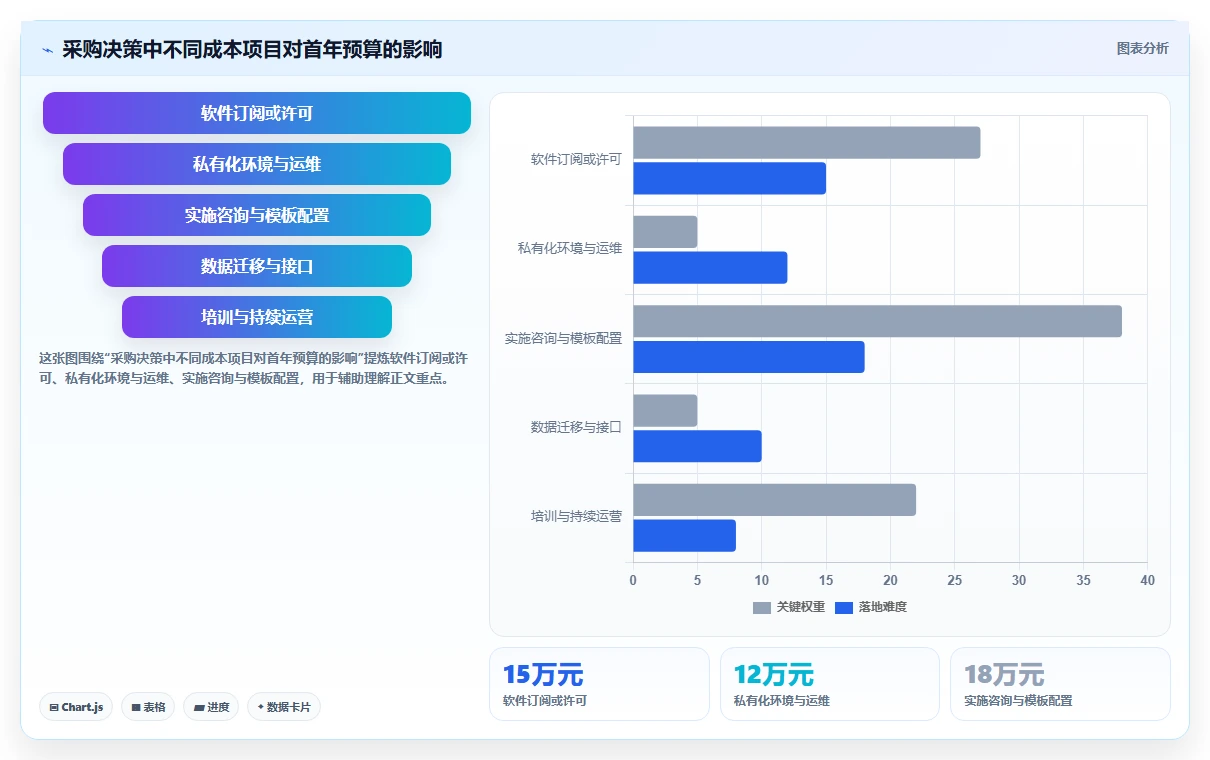Click the y-axis label 私有化环境与运维

(570, 248)
